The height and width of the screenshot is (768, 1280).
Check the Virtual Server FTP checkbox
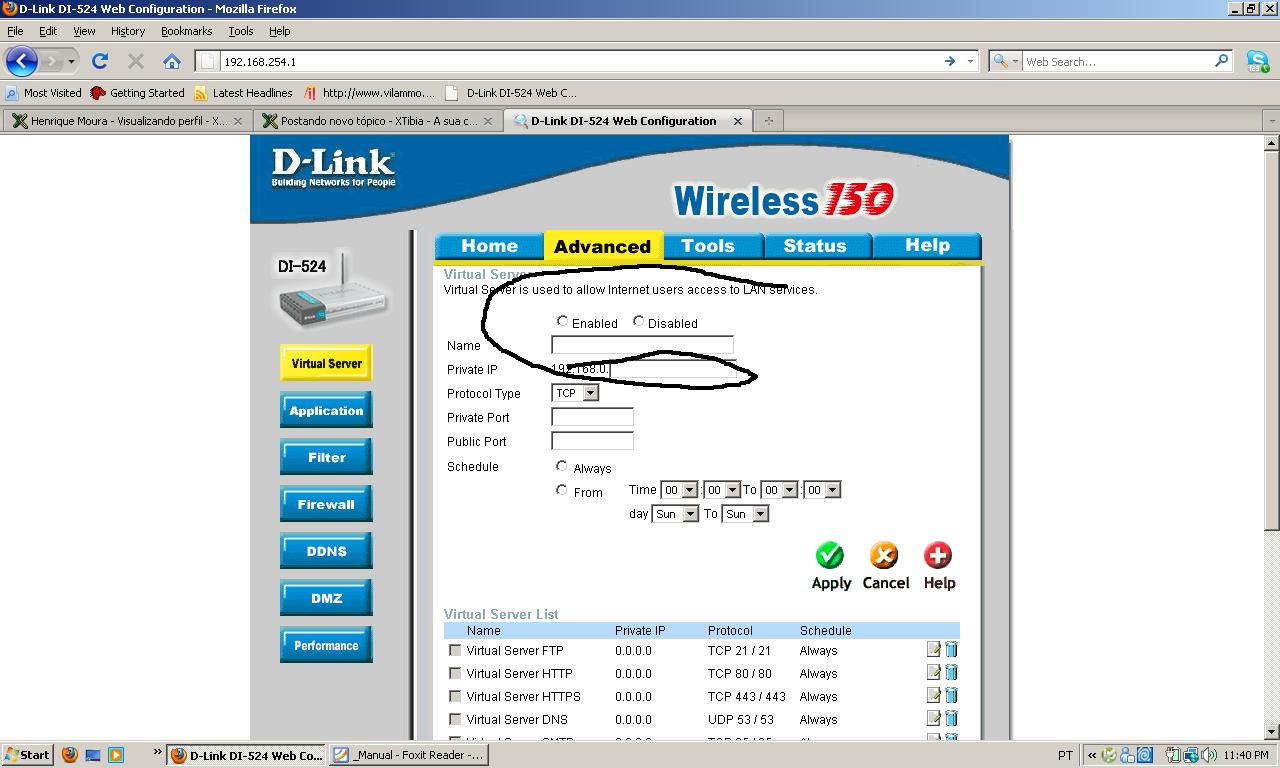[x=455, y=650]
